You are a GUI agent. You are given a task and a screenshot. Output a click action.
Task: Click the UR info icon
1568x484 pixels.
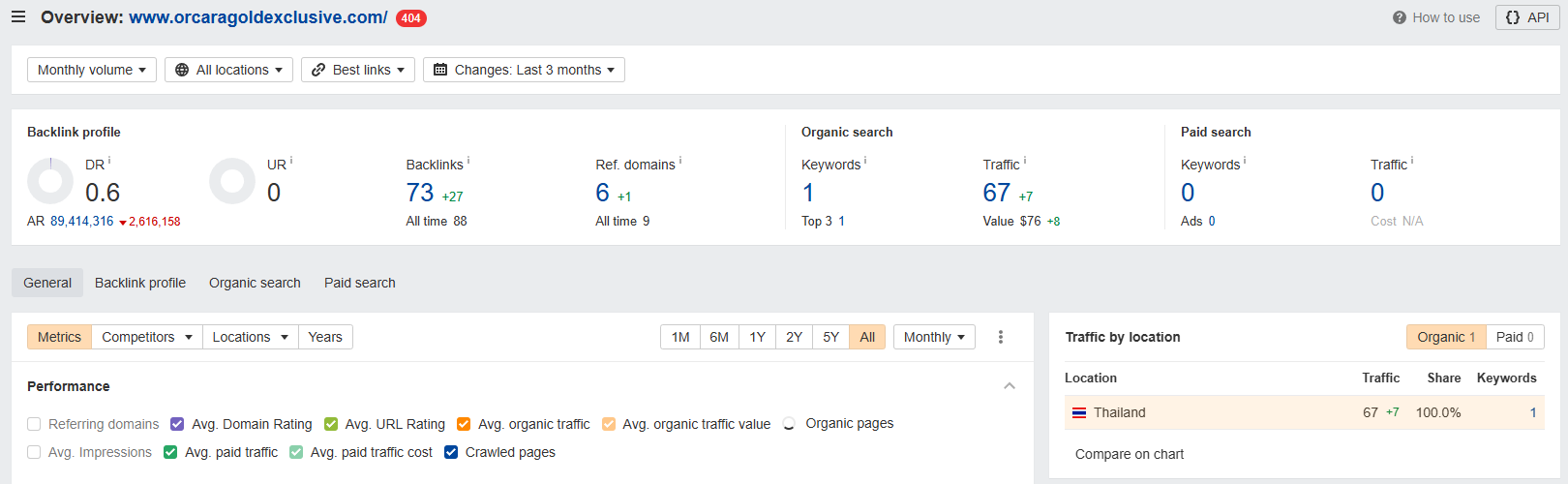291,161
